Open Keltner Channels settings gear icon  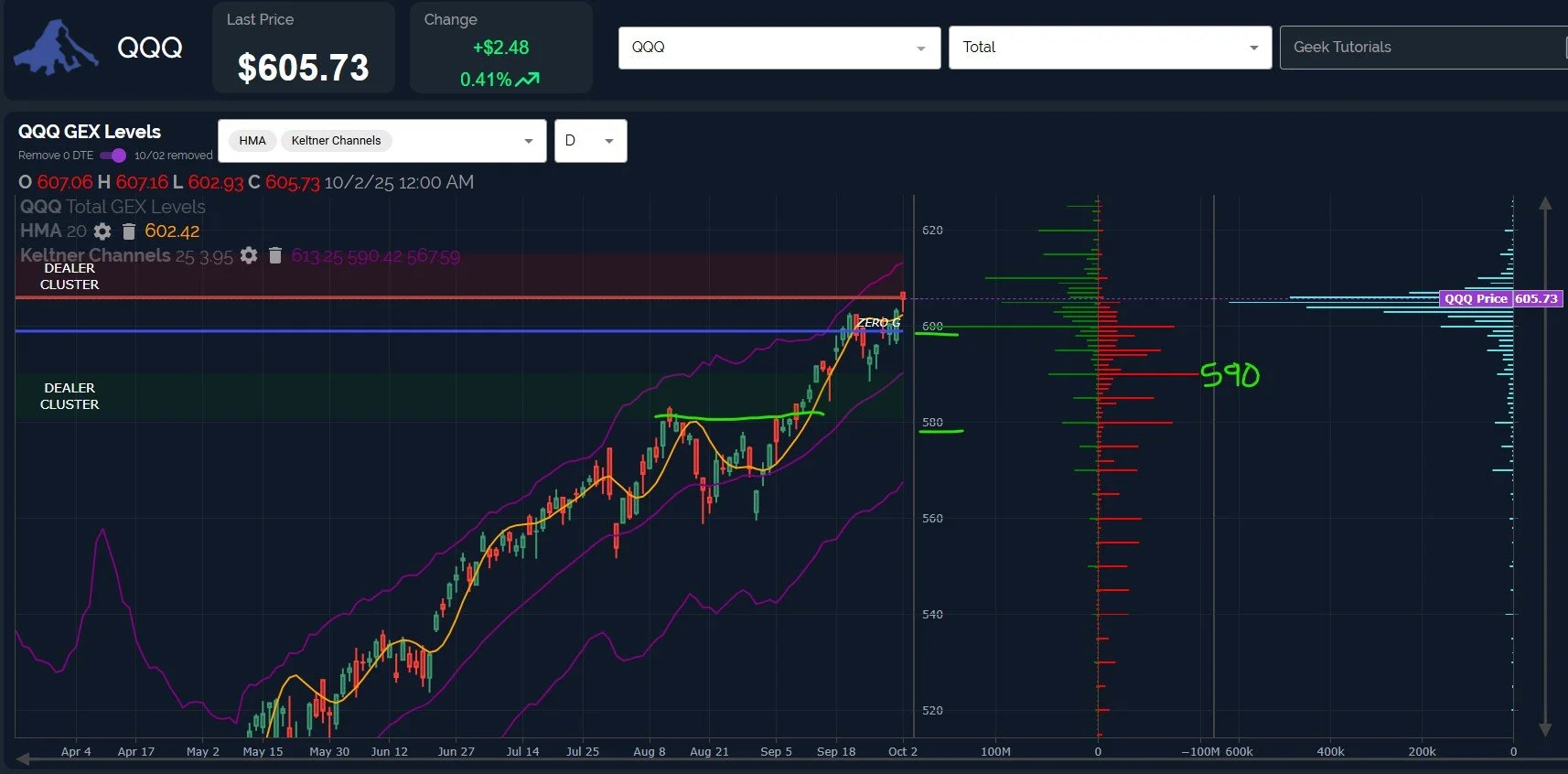point(249,256)
